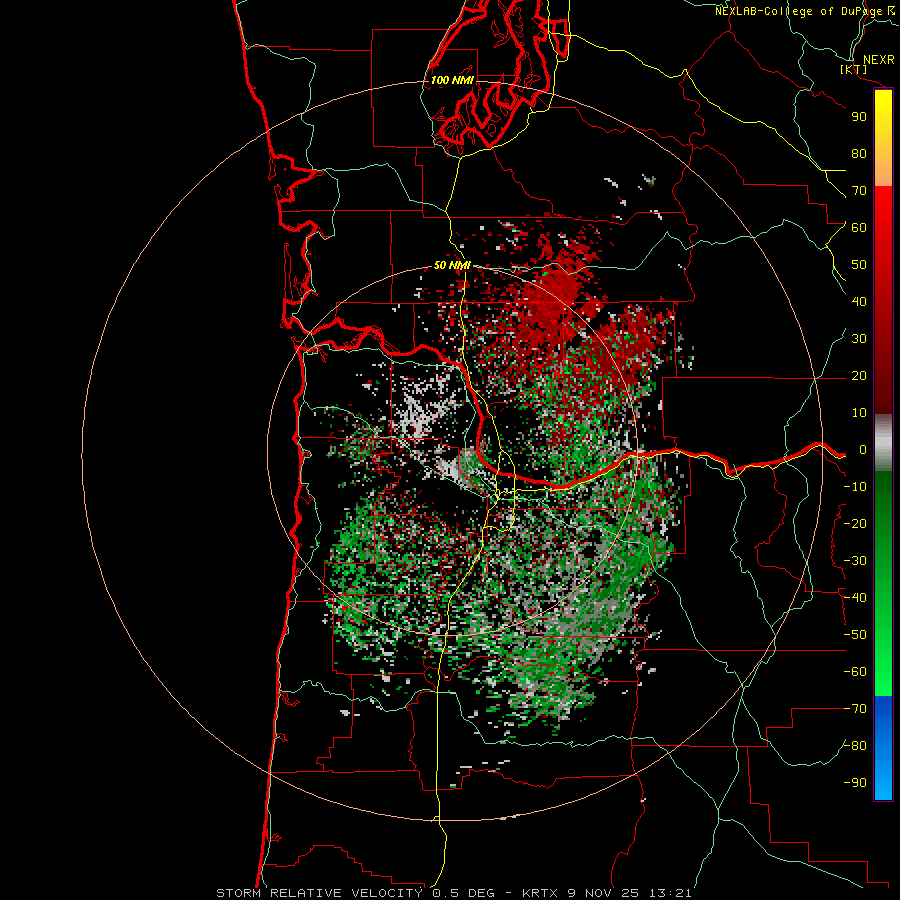Screen dimensions: 900x900
Task: Click the [KT] units label
Action: (853, 70)
